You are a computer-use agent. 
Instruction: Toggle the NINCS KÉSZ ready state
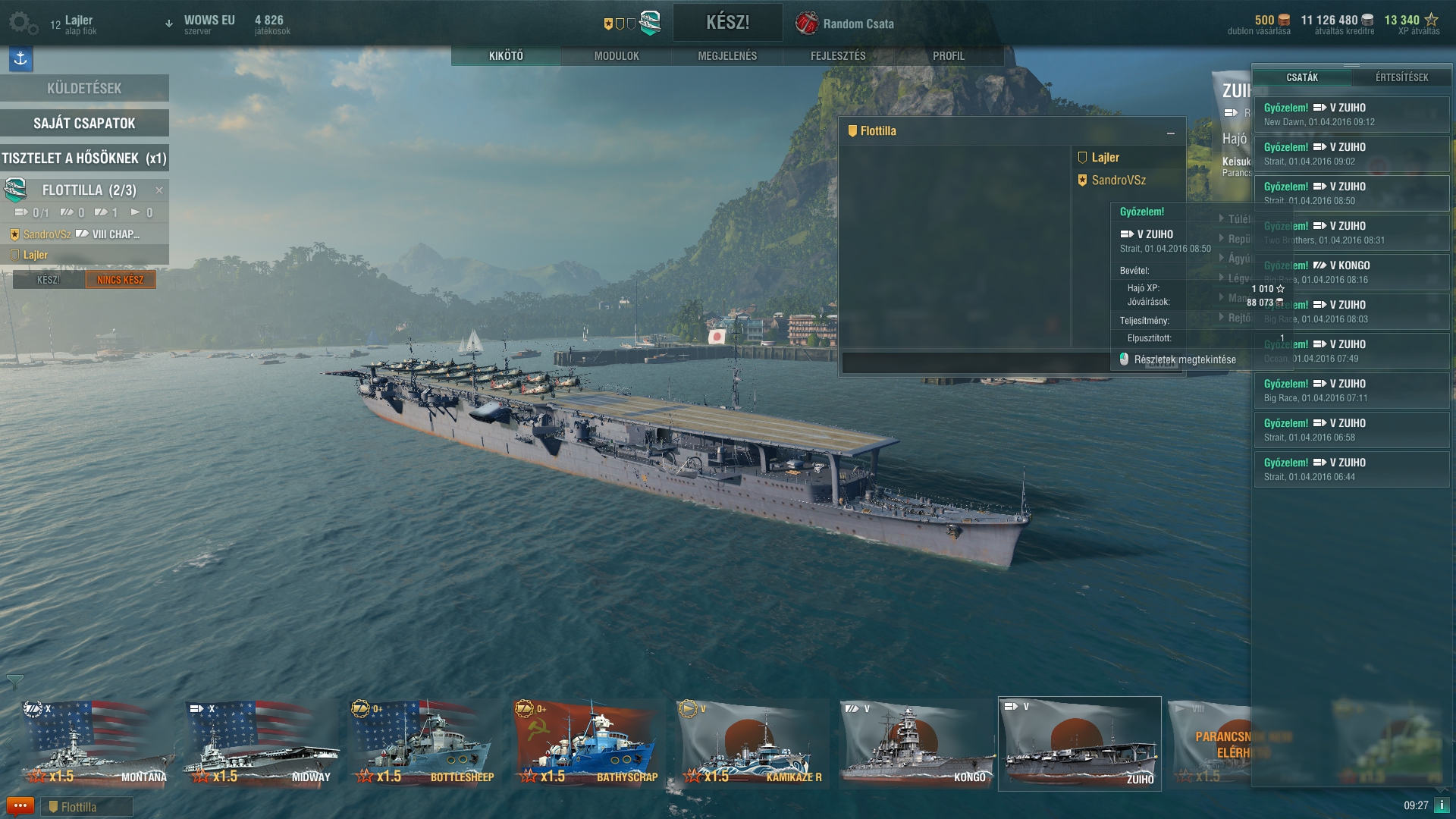pos(121,280)
